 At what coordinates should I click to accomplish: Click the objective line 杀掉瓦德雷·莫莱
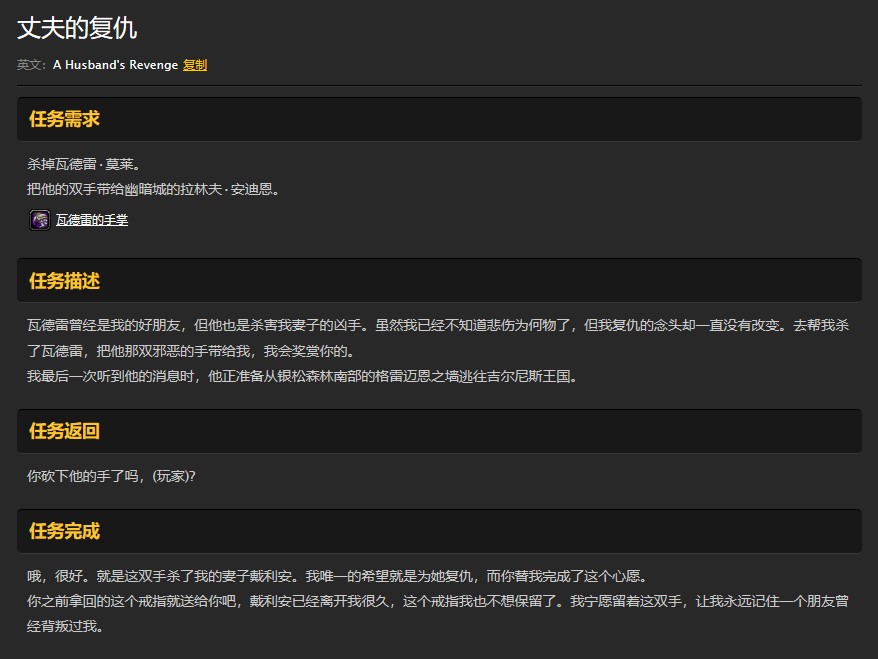click(x=83, y=164)
